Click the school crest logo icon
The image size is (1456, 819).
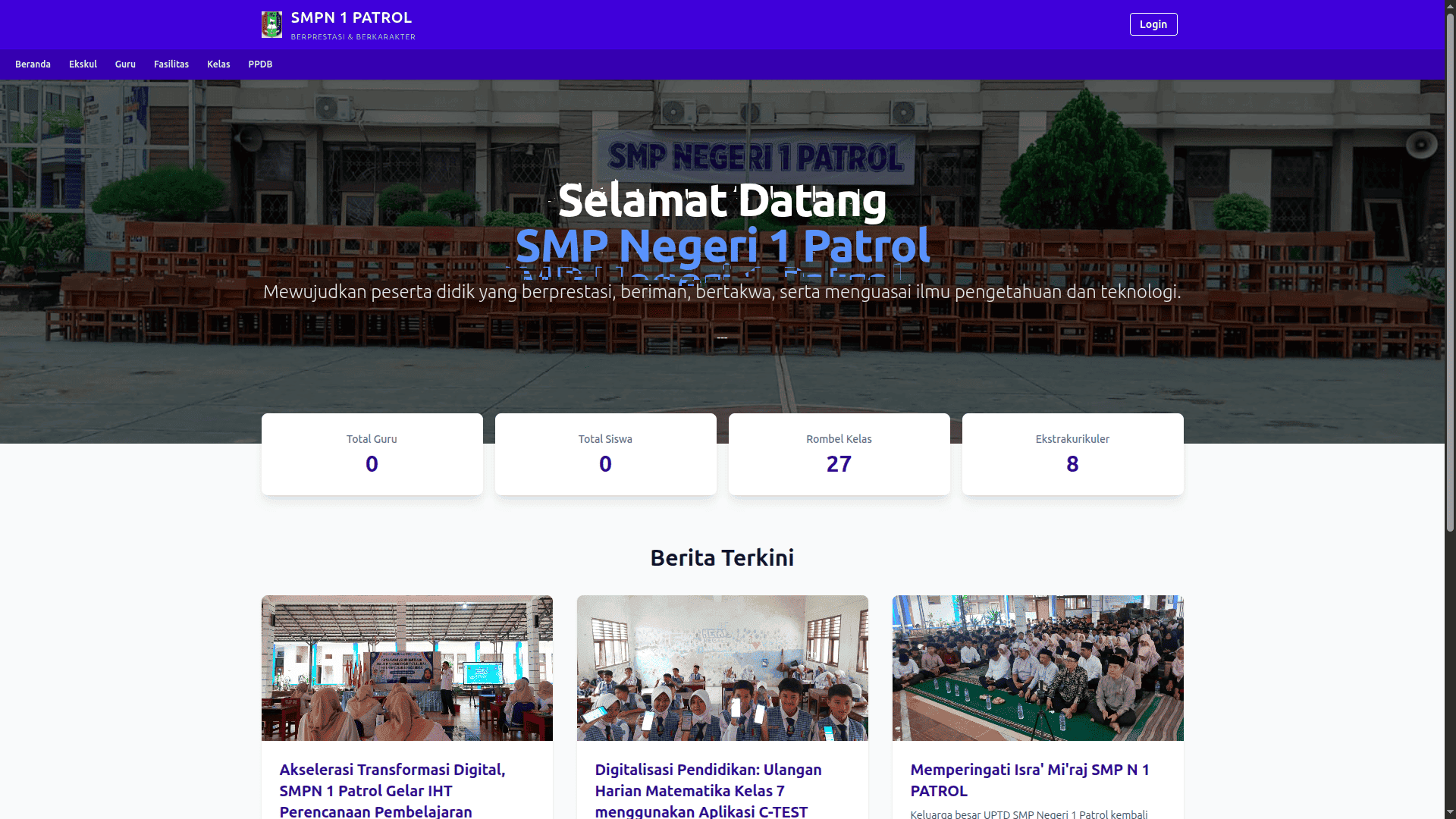click(x=271, y=25)
